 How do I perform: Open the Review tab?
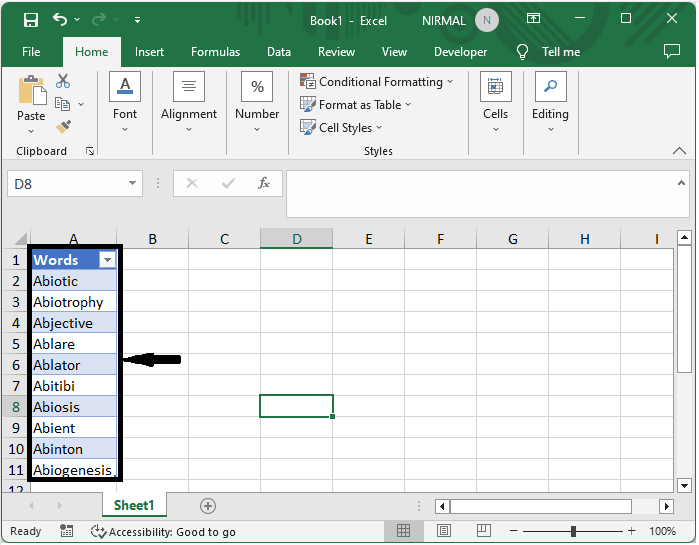coord(336,52)
